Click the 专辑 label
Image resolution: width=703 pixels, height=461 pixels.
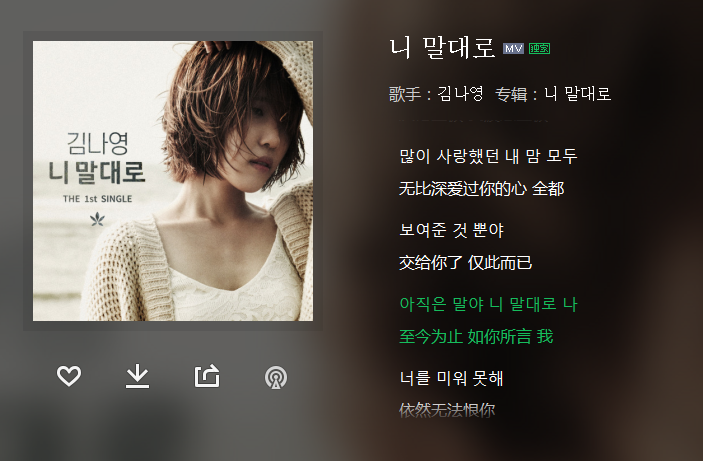pyautogui.click(x=511, y=94)
